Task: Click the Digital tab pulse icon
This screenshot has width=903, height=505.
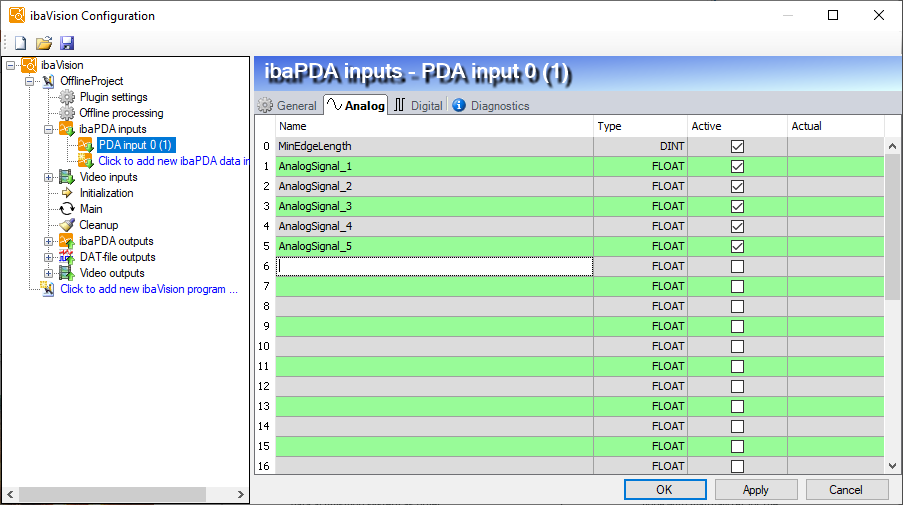Action: (x=400, y=105)
